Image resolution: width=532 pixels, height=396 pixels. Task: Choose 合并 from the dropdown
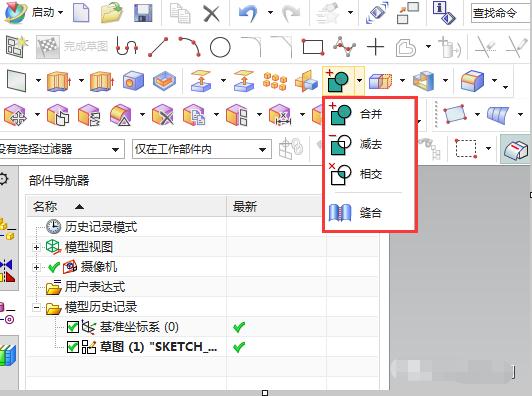(x=370, y=114)
